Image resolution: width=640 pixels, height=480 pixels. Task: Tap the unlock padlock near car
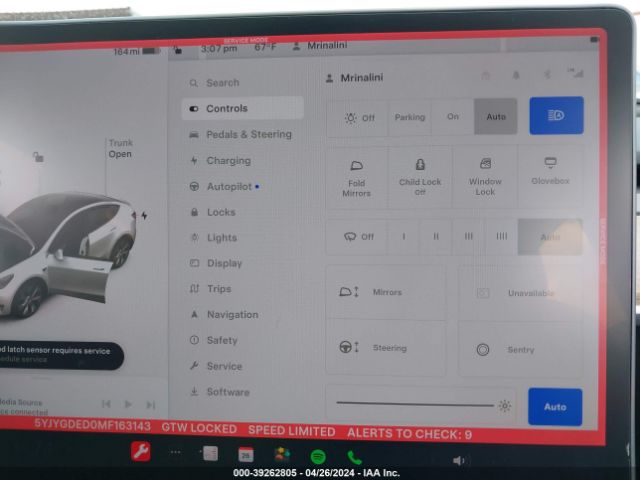(38, 157)
